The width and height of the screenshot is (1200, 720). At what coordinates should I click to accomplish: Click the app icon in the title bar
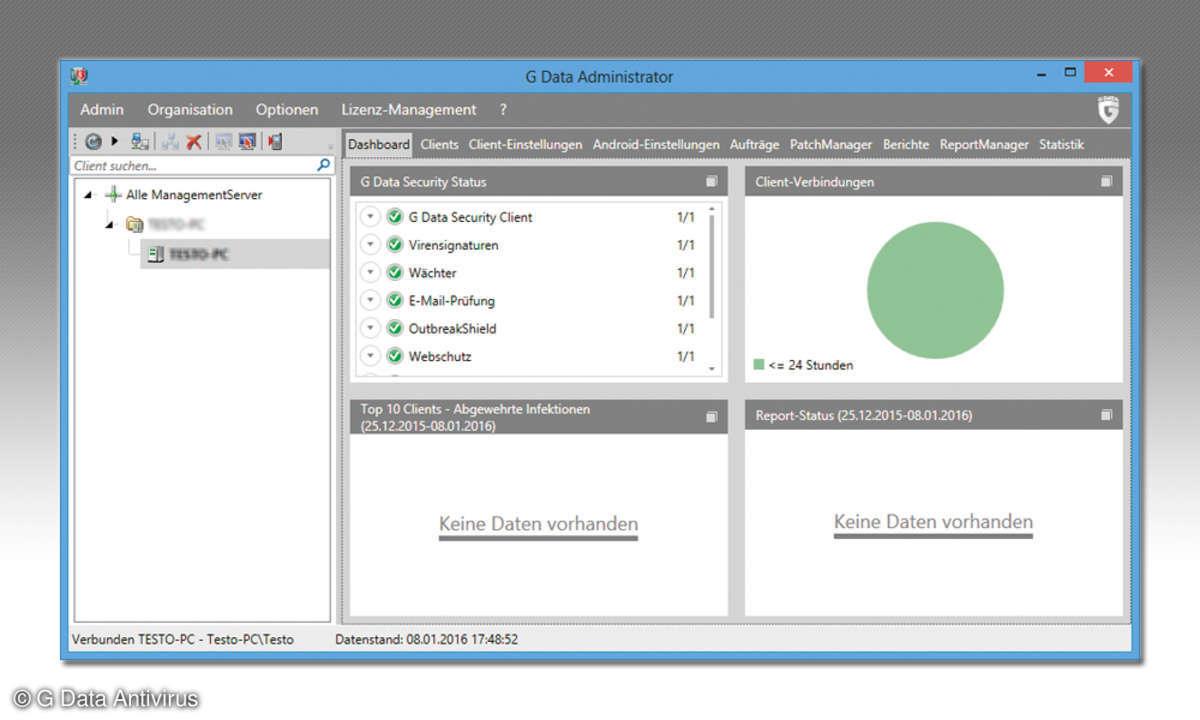click(x=79, y=76)
